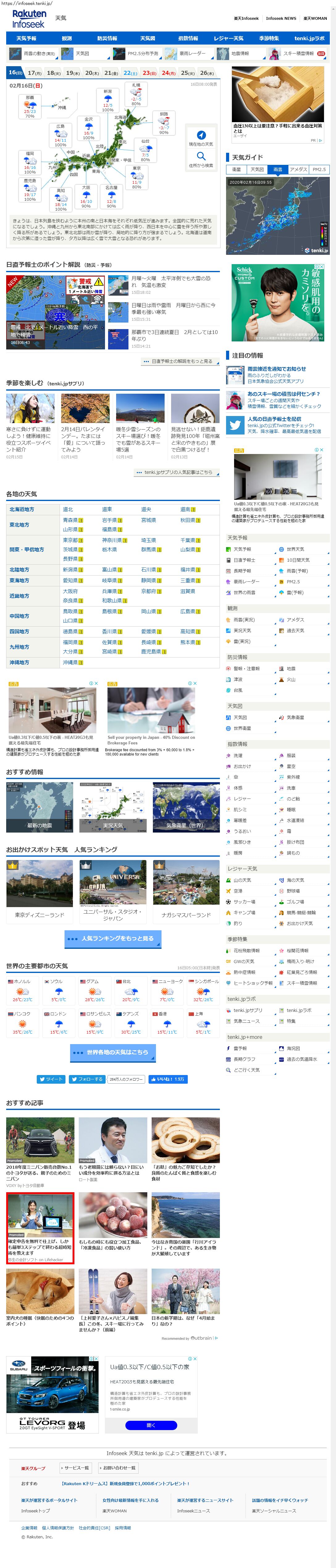Select the 17(月) date tab
This screenshot has width=336, height=1568.
pyautogui.click(x=35, y=73)
